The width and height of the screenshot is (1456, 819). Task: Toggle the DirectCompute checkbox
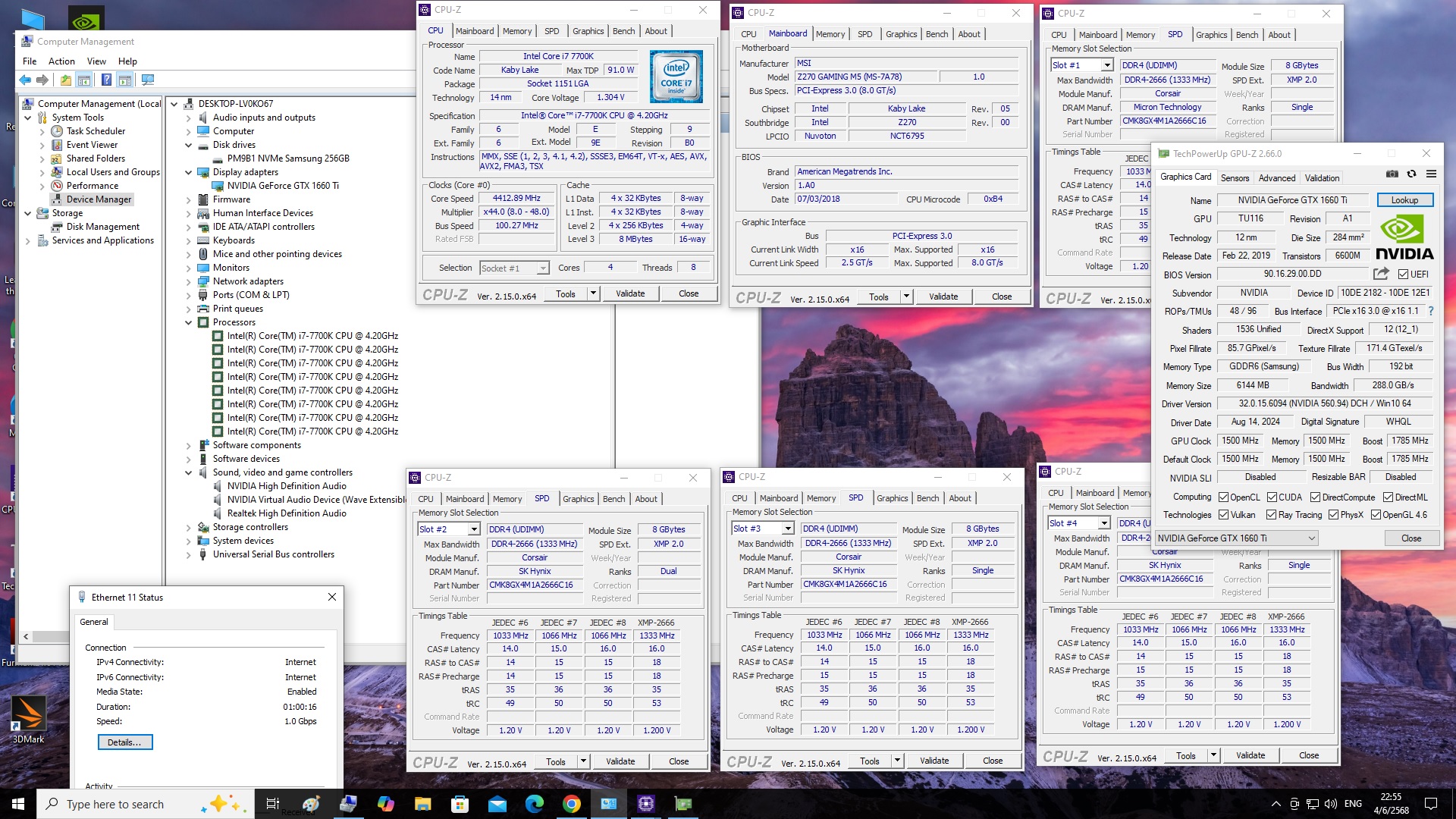click(1316, 497)
